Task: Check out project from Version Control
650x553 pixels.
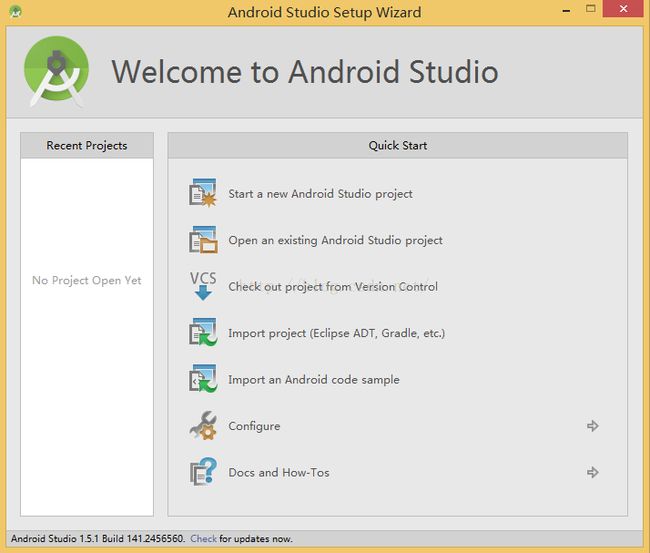Action: pos(333,286)
